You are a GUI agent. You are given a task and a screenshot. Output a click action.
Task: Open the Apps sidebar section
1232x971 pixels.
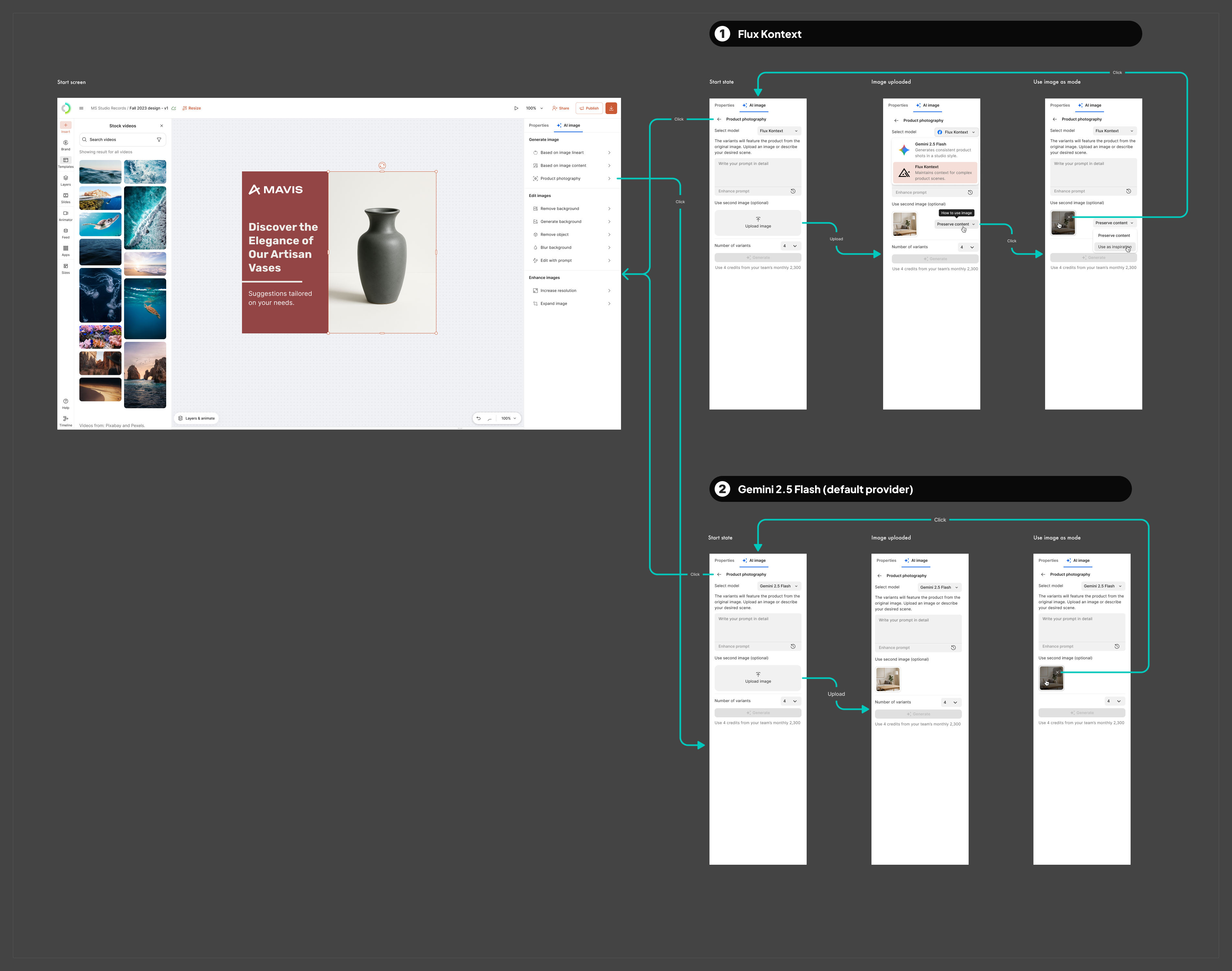click(x=66, y=251)
